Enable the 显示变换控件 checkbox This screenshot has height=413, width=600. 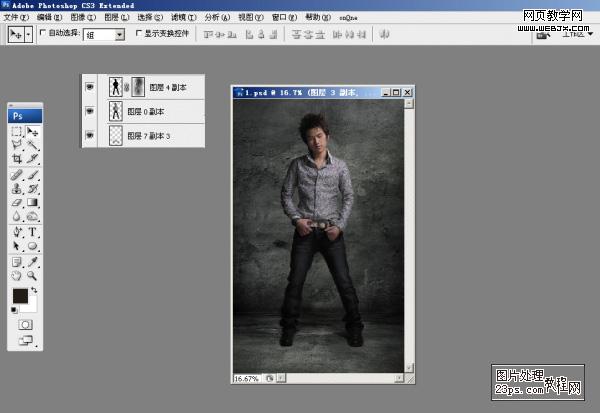(138, 34)
